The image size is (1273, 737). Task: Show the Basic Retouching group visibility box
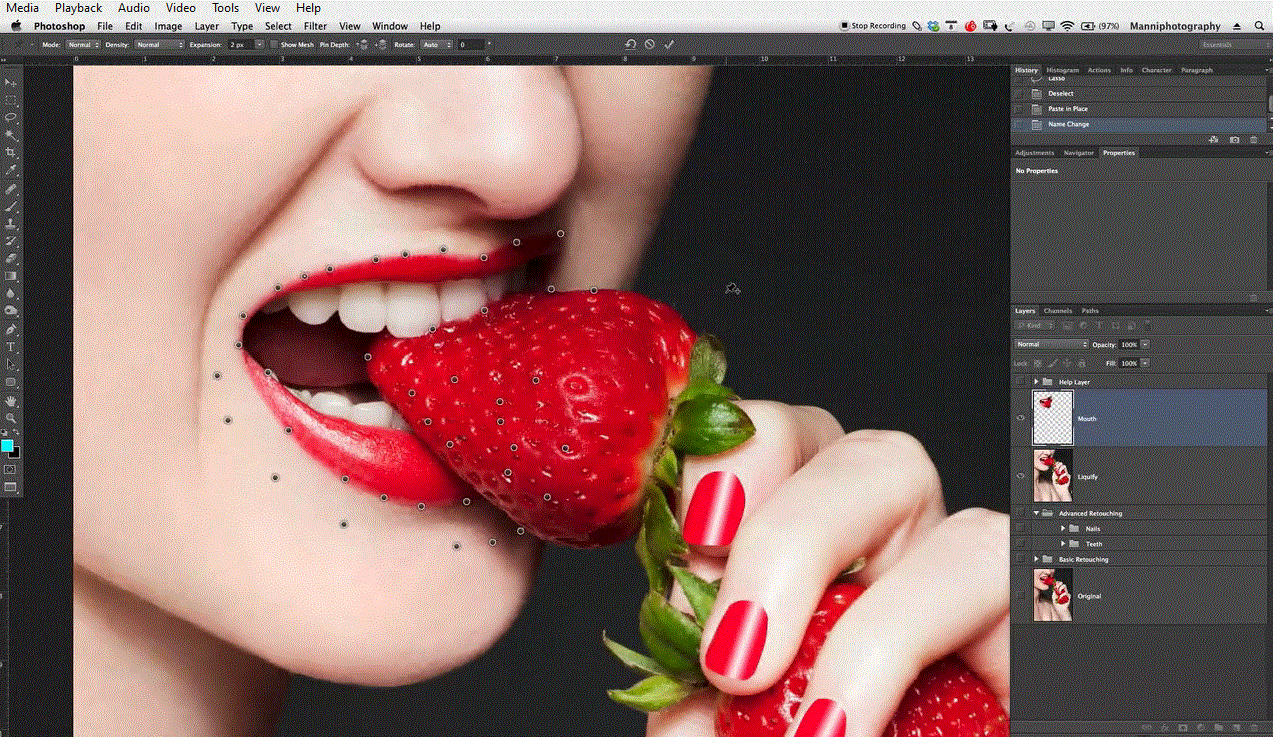click(x=1021, y=559)
